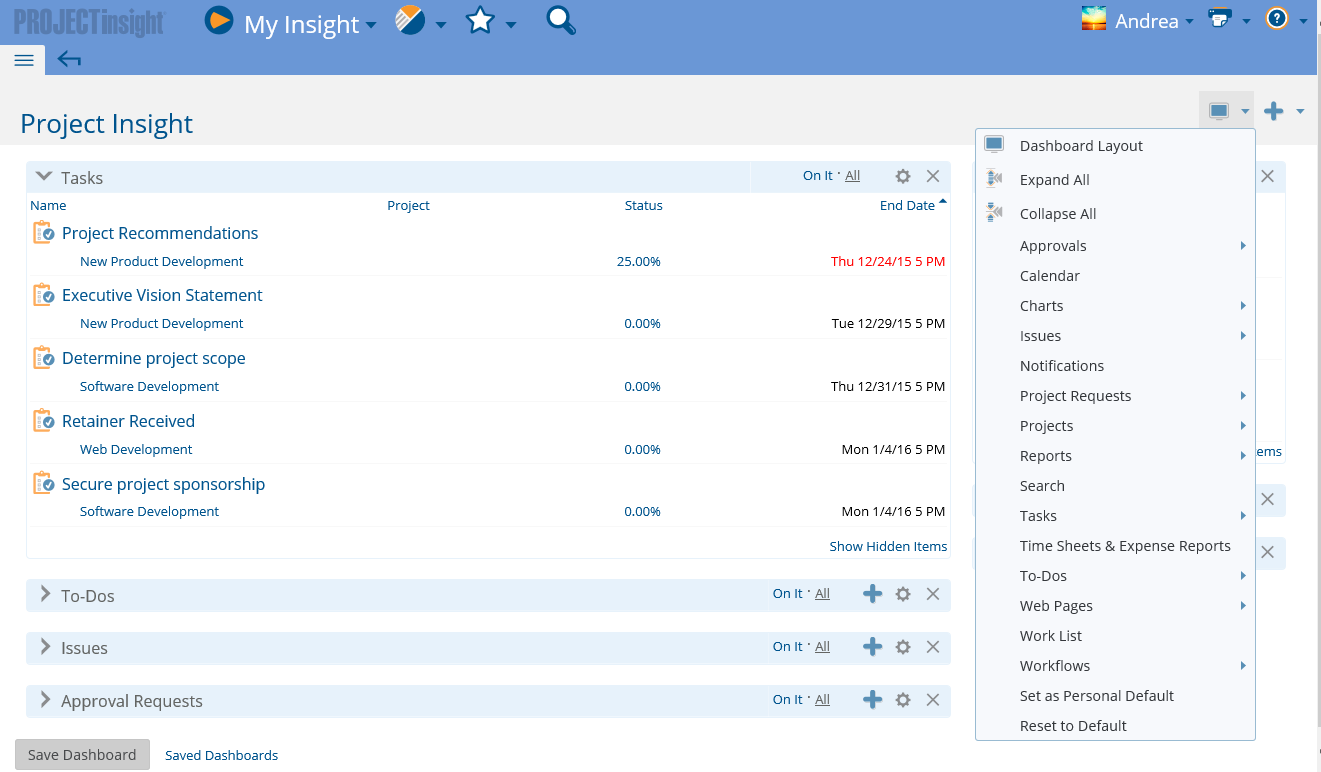Image resolution: width=1321 pixels, height=772 pixels.
Task: Open dropdown arrow next to plus icon
Action: [1300, 112]
